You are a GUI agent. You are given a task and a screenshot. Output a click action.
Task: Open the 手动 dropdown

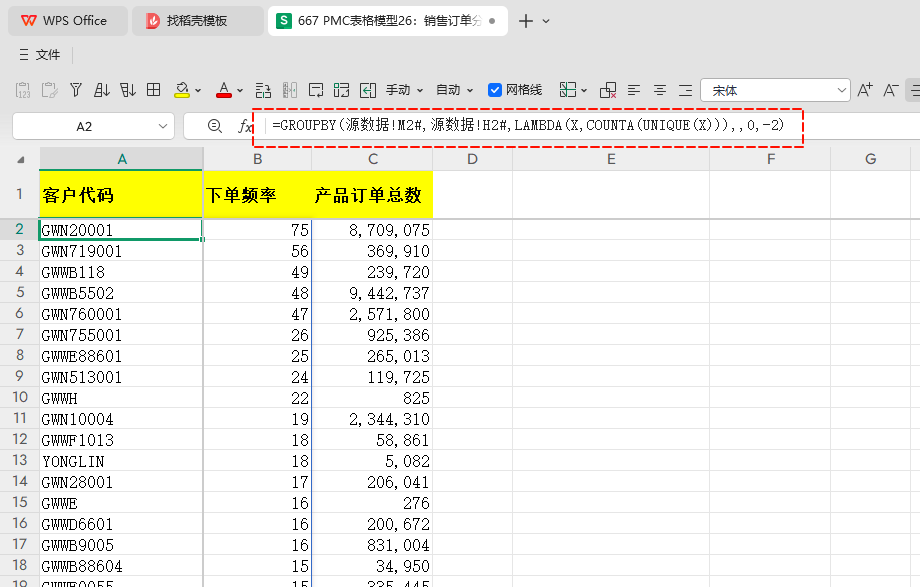pos(404,90)
